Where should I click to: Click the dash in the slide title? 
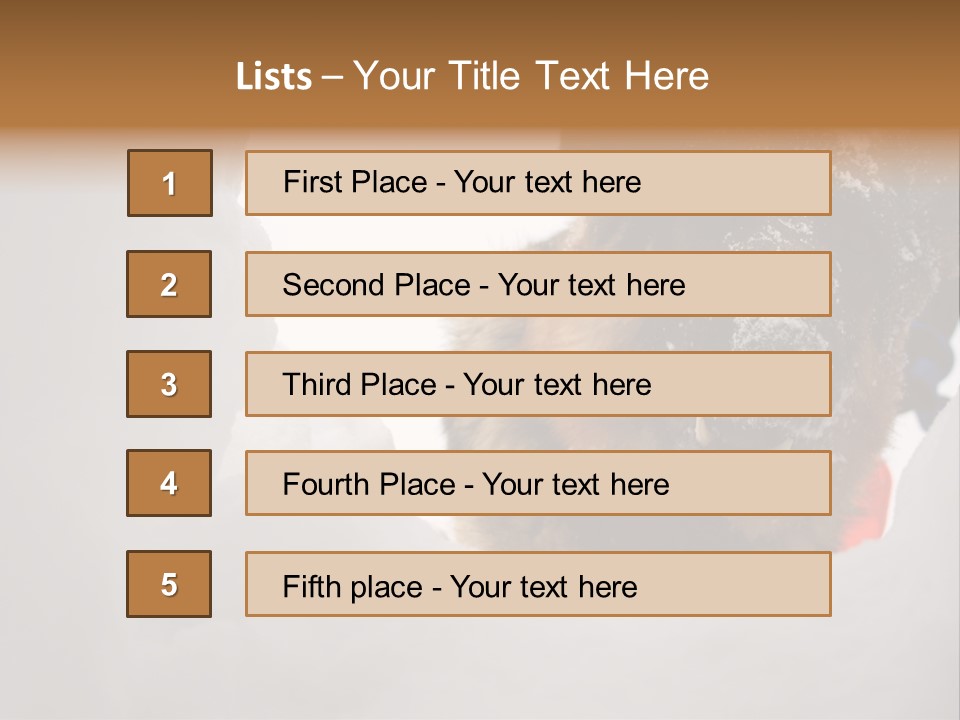click(x=332, y=77)
